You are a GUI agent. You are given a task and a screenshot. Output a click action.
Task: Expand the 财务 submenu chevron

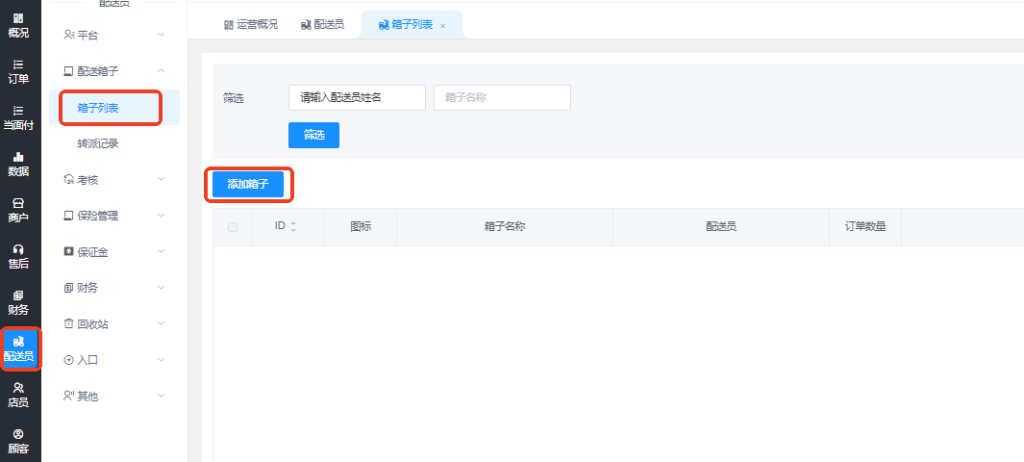tap(161, 287)
